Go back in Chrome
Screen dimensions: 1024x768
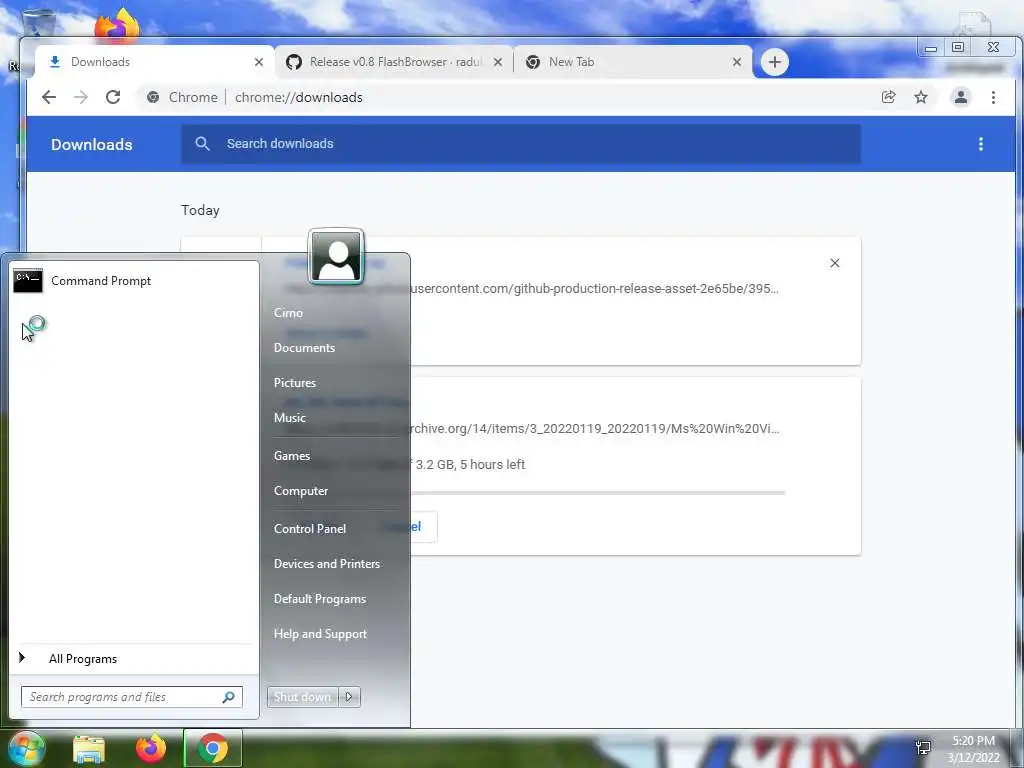(49, 97)
